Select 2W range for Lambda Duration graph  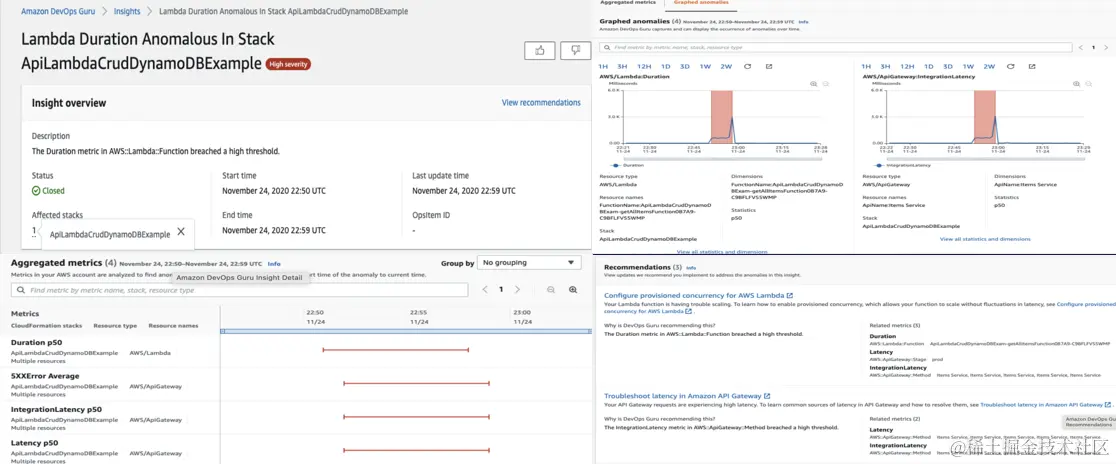726,66
